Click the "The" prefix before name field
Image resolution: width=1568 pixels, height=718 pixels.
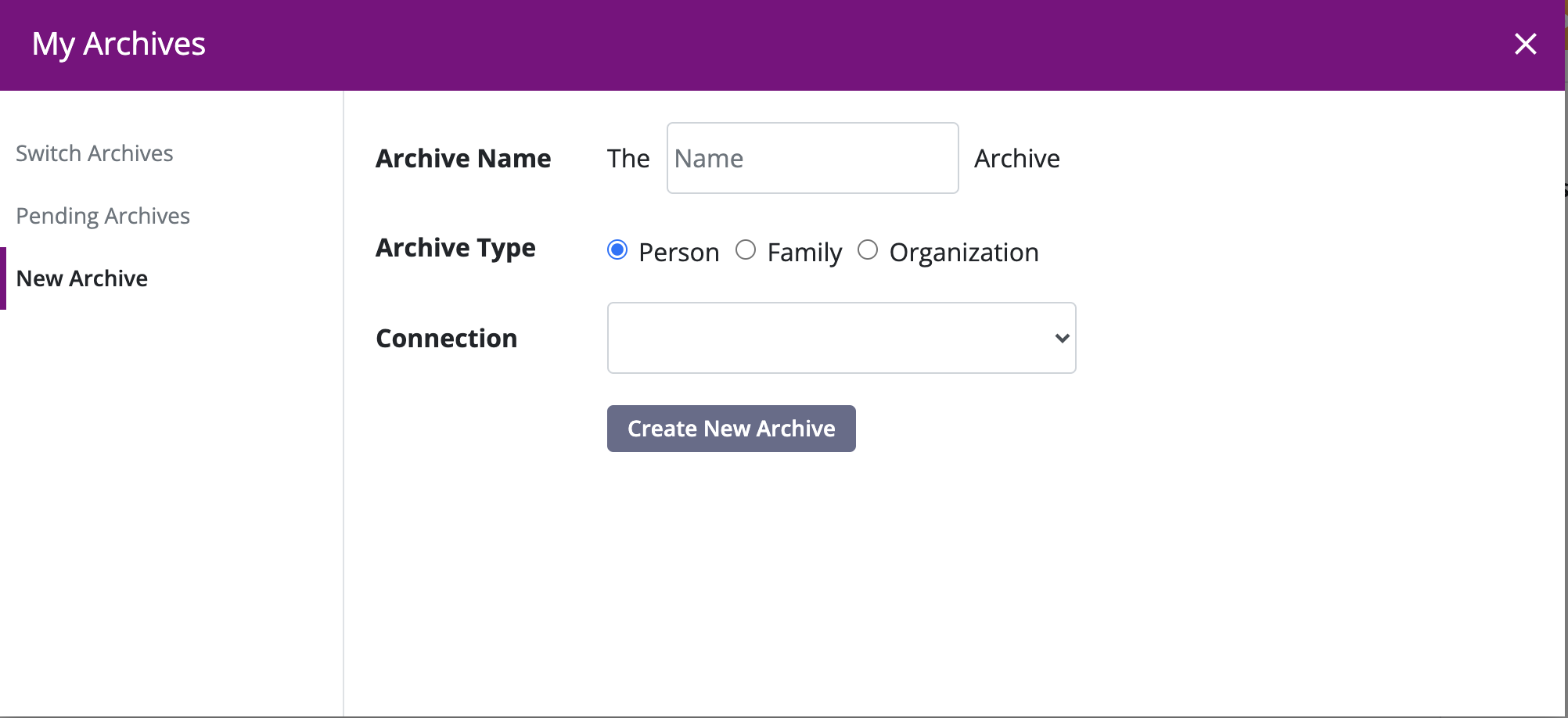[628, 158]
